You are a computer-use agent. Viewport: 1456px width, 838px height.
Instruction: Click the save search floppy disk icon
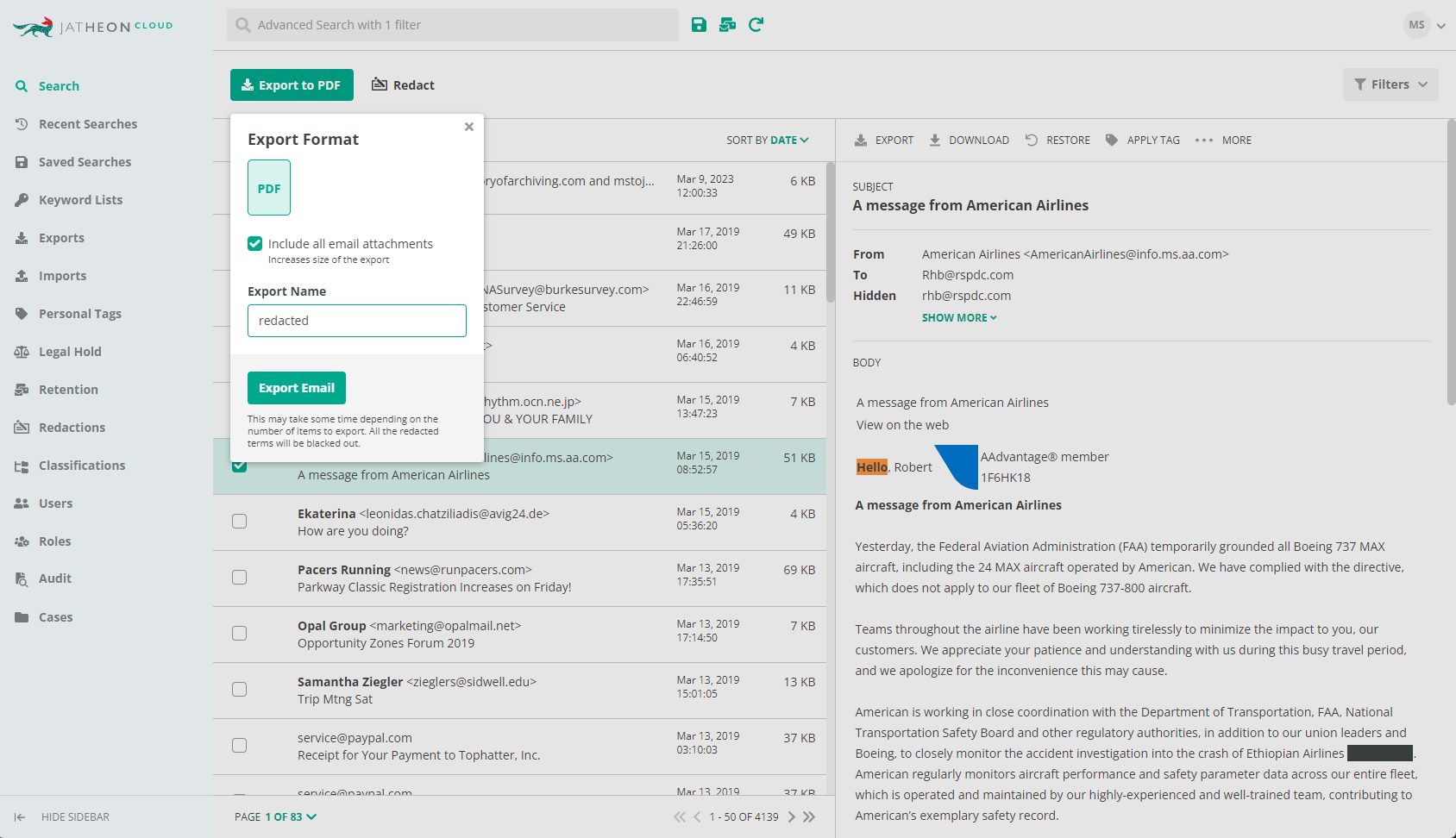click(x=699, y=25)
